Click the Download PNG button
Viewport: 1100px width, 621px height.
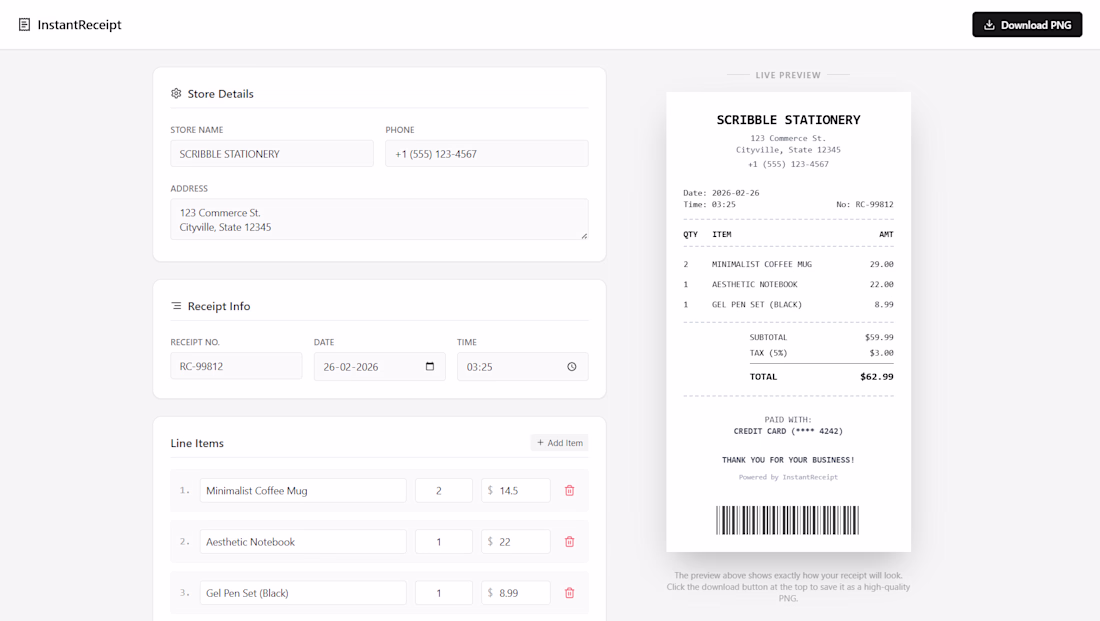[x=1026, y=25]
